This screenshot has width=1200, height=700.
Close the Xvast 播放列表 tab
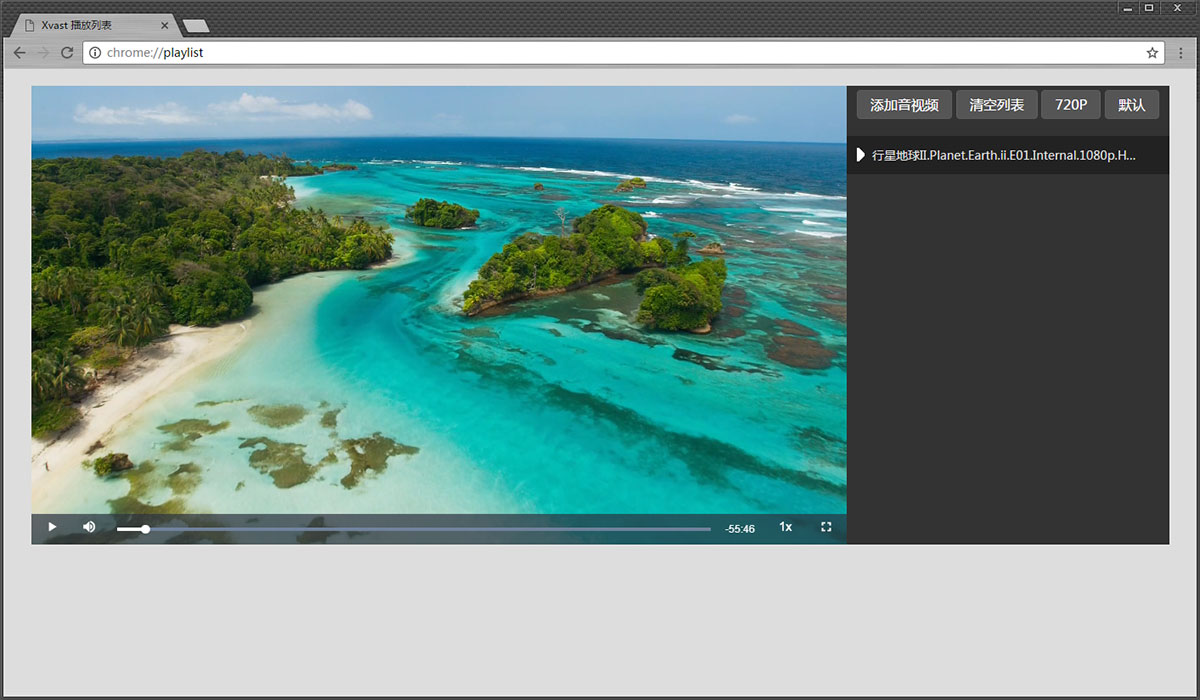coord(165,25)
